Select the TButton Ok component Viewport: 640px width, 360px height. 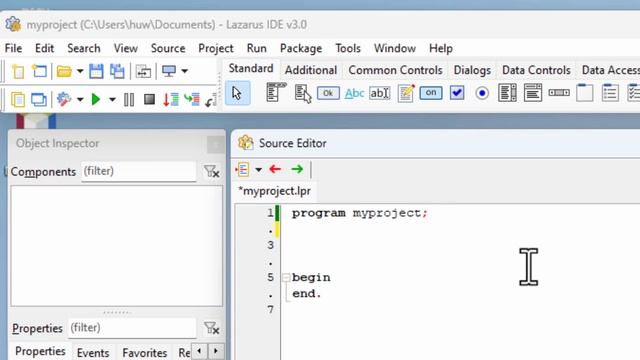point(328,93)
